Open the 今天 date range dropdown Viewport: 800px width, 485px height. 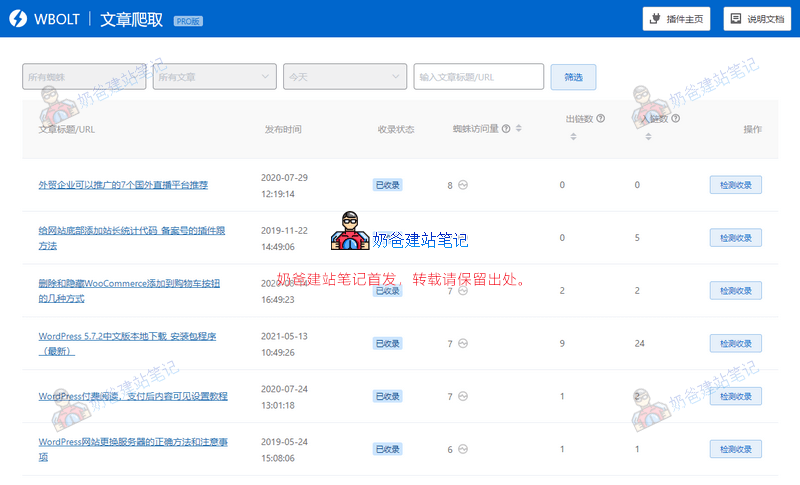pyautogui.click(x=345, y=76)
